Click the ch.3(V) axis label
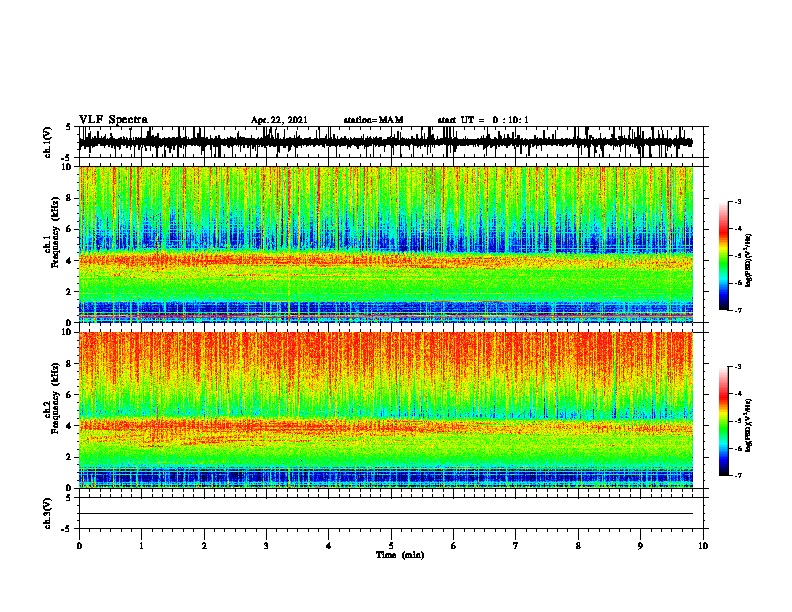The width and height of the screenshot is (792, 612). coord(48,513)
